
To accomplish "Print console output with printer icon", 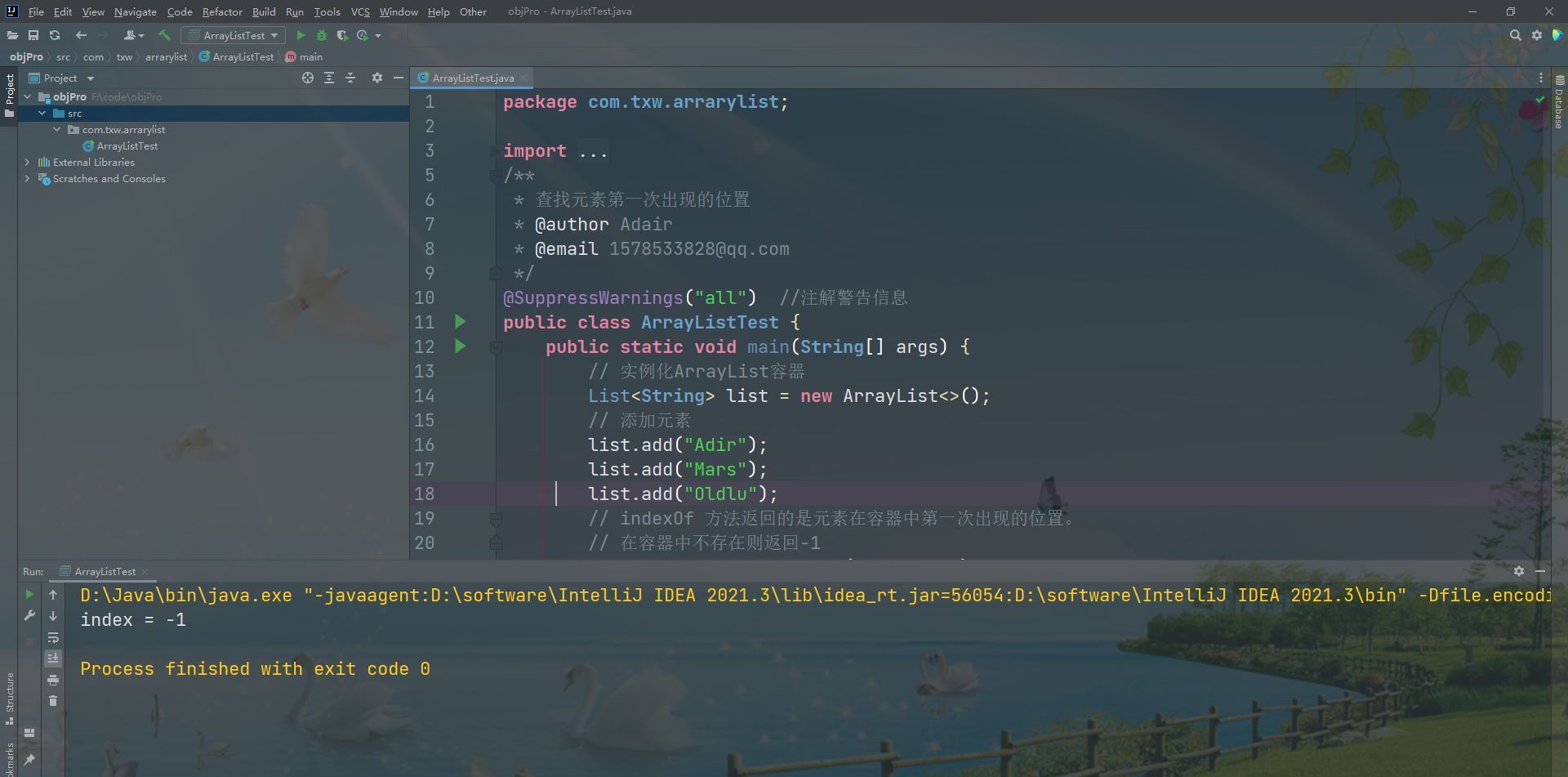I will point(53,680).
